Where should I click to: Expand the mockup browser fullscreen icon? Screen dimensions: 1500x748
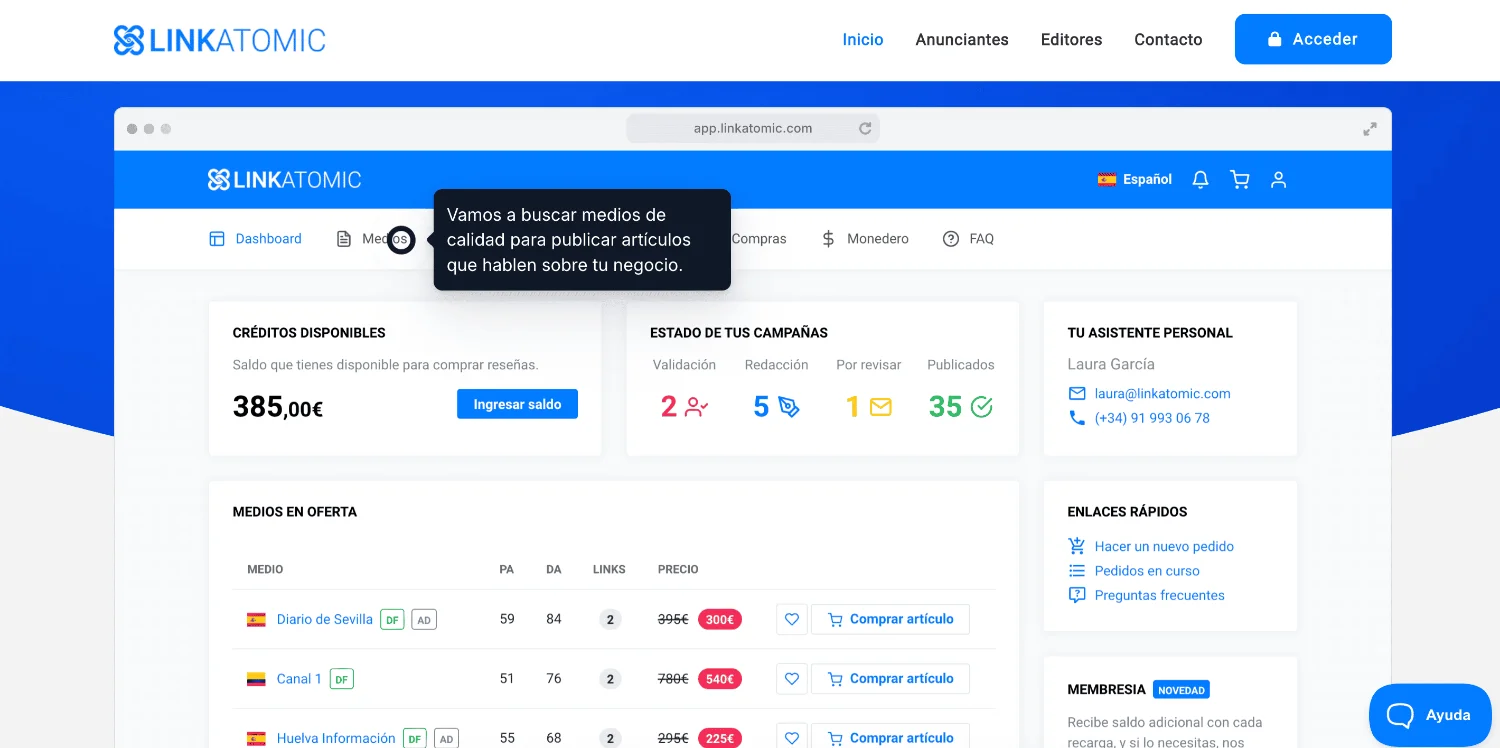click(1370, 129)
